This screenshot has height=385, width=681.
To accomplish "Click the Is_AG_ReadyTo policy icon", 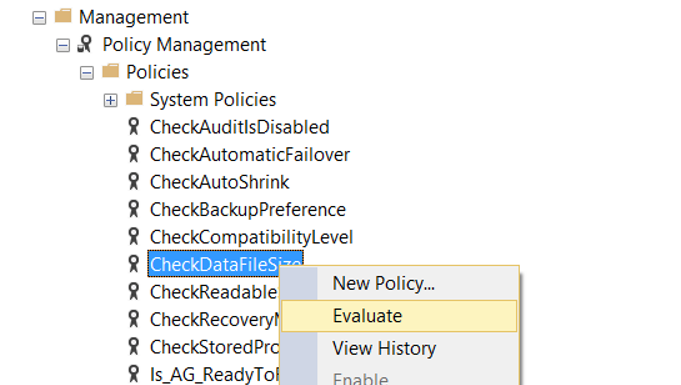I will point(134,374).
